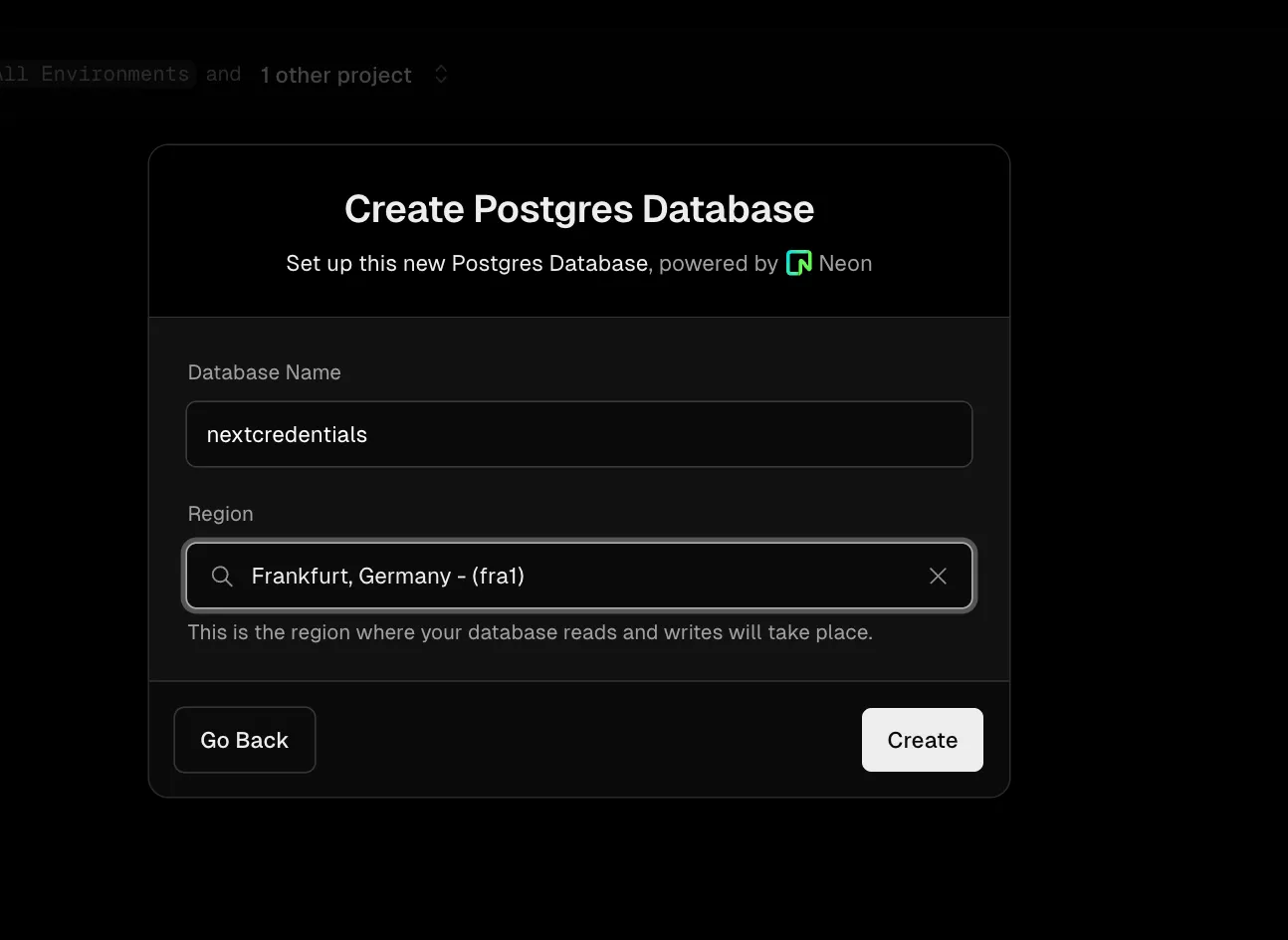Click the Database Name label
The width and height of the screenshot is (1288, 940).
(x=264, y=372)
